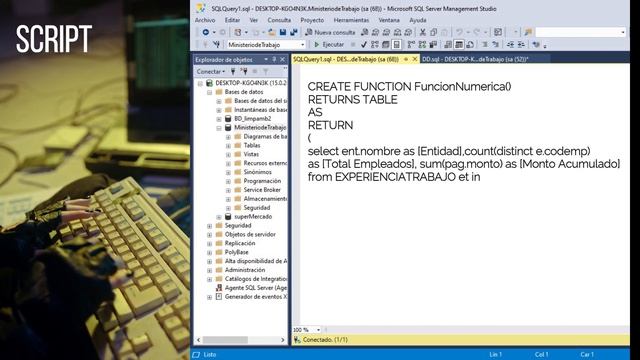The image size is (640, 360).
Task: Expand the Tablas folder
Action: (229, 146)
